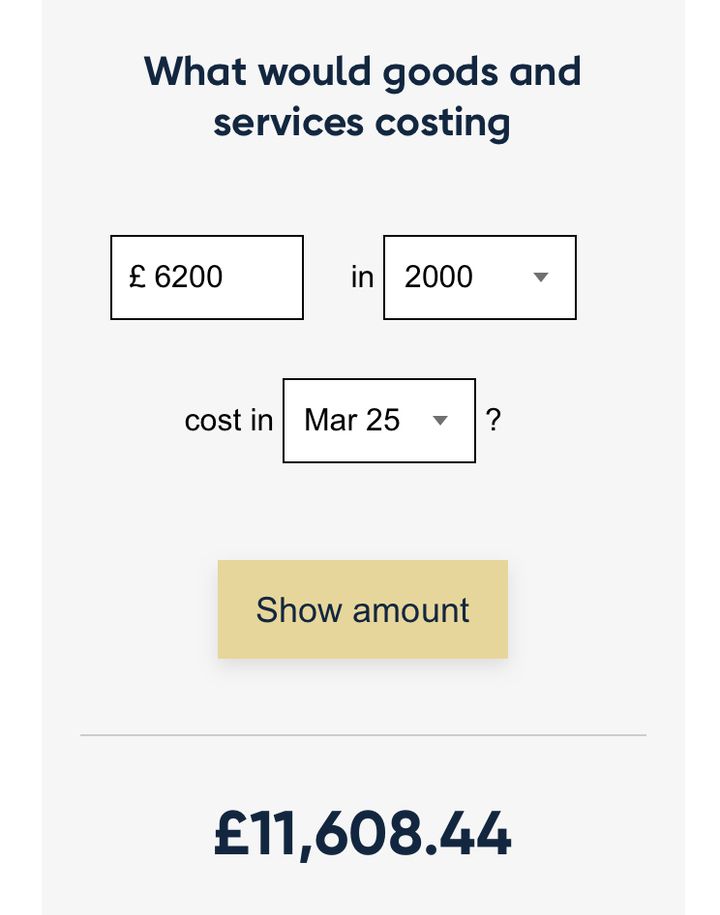Viewport: 720px width, 915px height.
Task: Select the '2000' text in year combo box
Action: tap(439, 277)
